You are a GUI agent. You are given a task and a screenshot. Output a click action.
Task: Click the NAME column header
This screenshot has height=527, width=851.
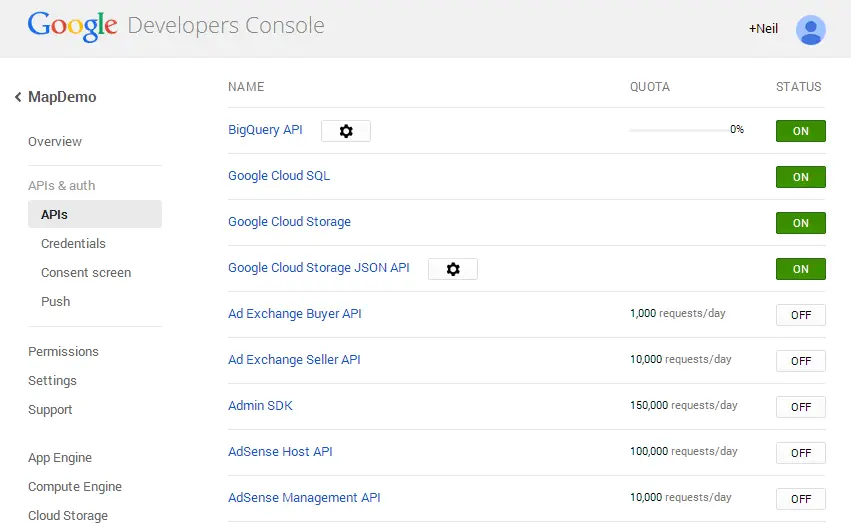tap(246, 87)
